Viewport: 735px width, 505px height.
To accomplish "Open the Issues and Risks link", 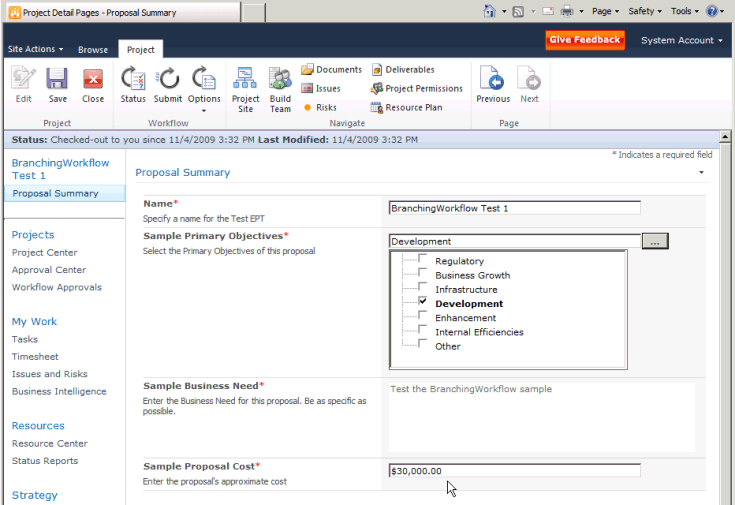I will [x=50, y=374].
